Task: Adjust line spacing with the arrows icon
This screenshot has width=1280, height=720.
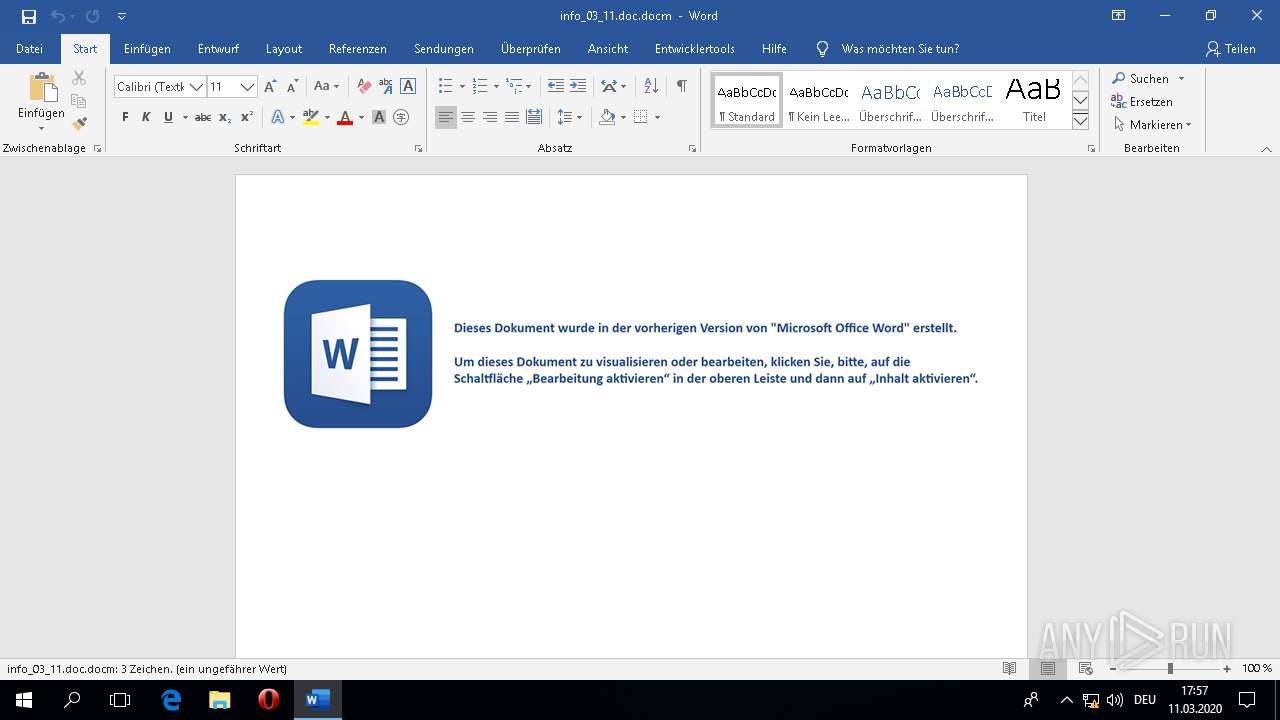Action: (565, 117)
